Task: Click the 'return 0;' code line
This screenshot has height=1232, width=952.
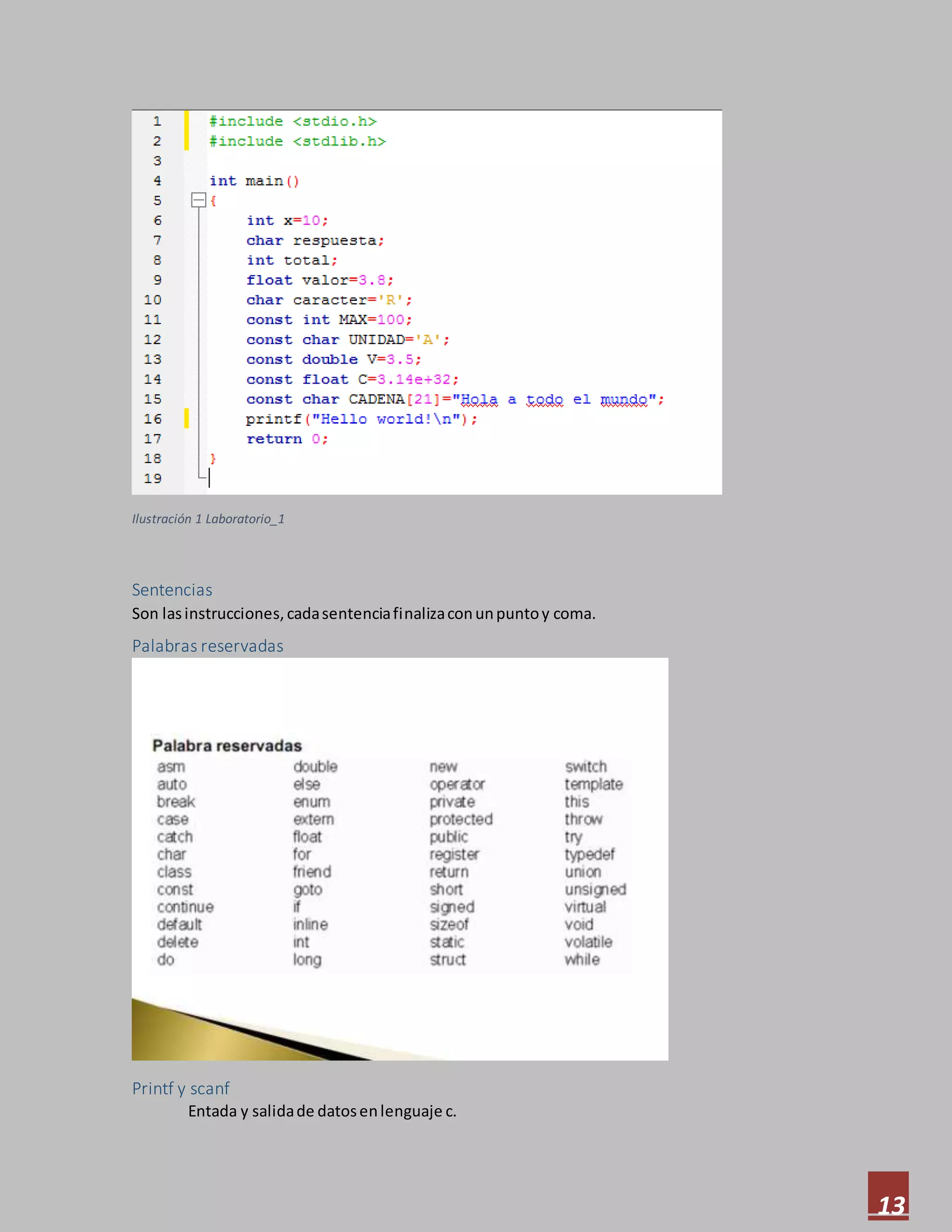Action: pyautogui.click(x=287, y=439)
